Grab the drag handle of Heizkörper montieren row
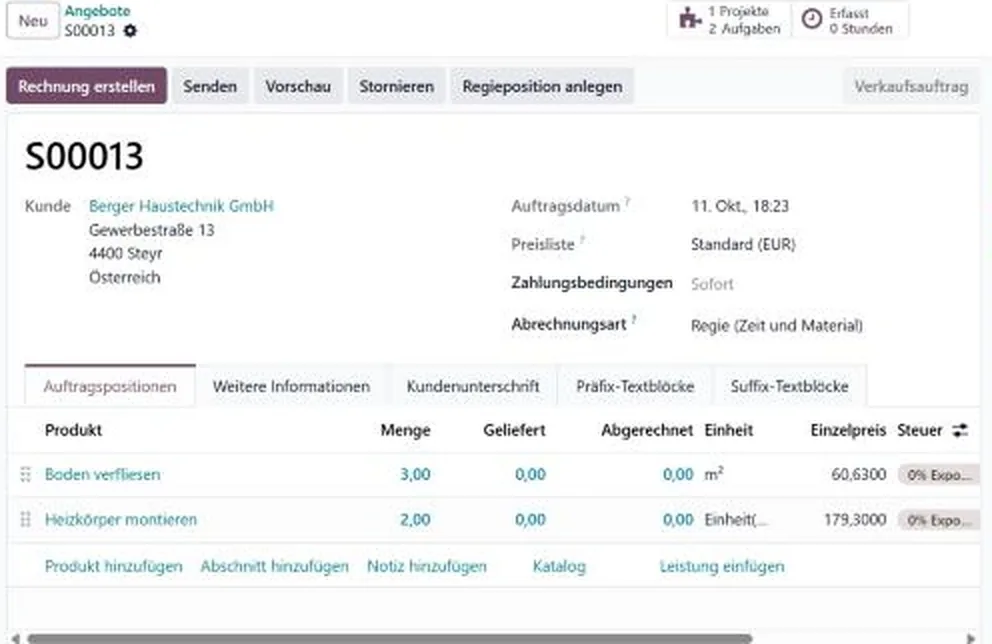 click(25, 519)
